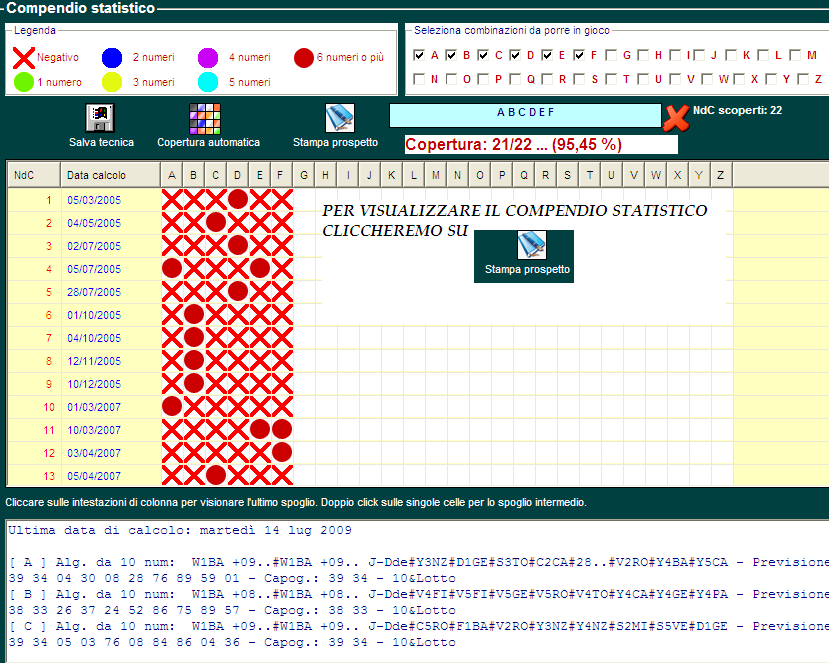Viewport: 829px width, 663px height.
Task: Click column header F in the table
Action: tap(281, 175)
